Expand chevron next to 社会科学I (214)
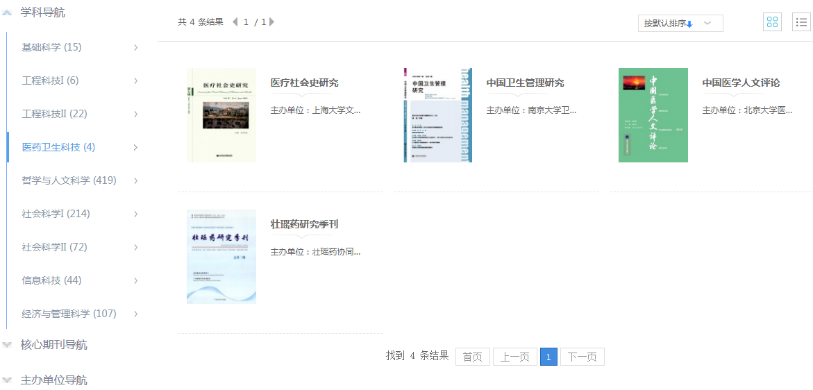This screenshot has width=813, height=390. pyautogui.click(x=136, y=214)
